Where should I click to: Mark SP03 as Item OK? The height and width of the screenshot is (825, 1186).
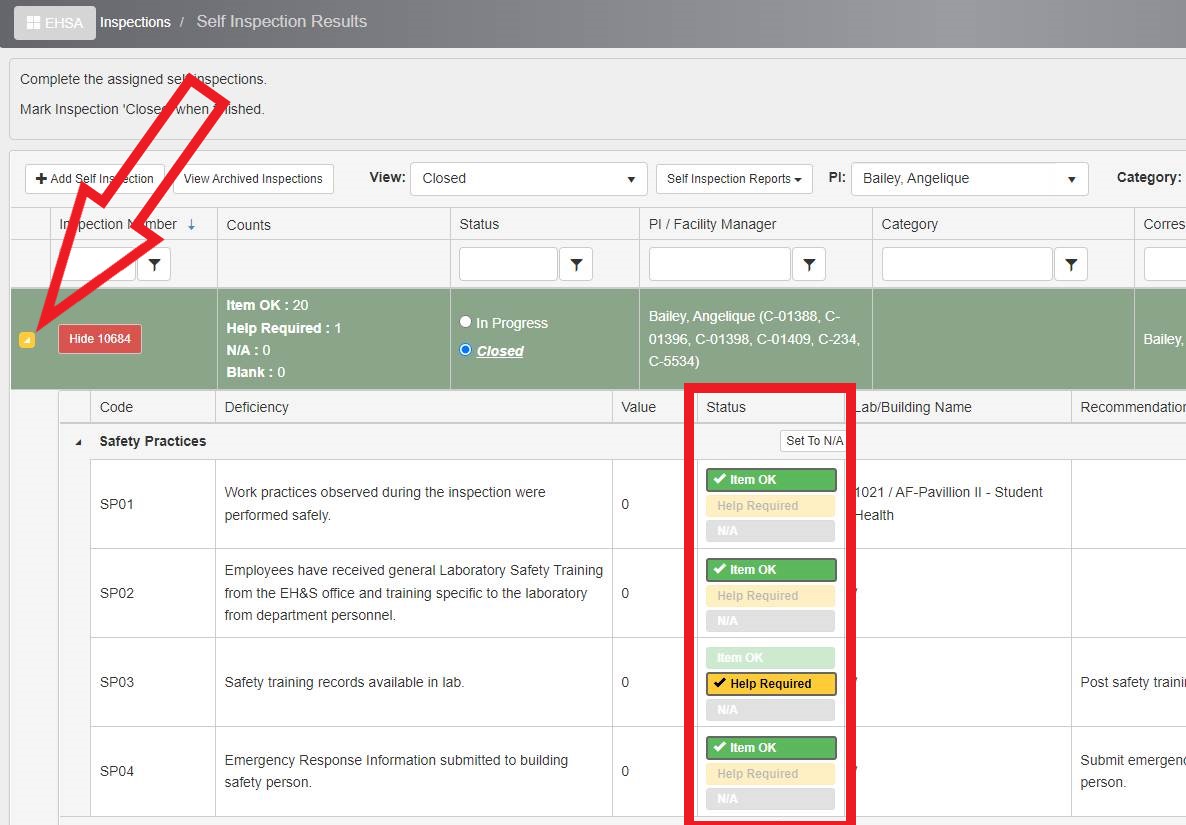point(770,658)
